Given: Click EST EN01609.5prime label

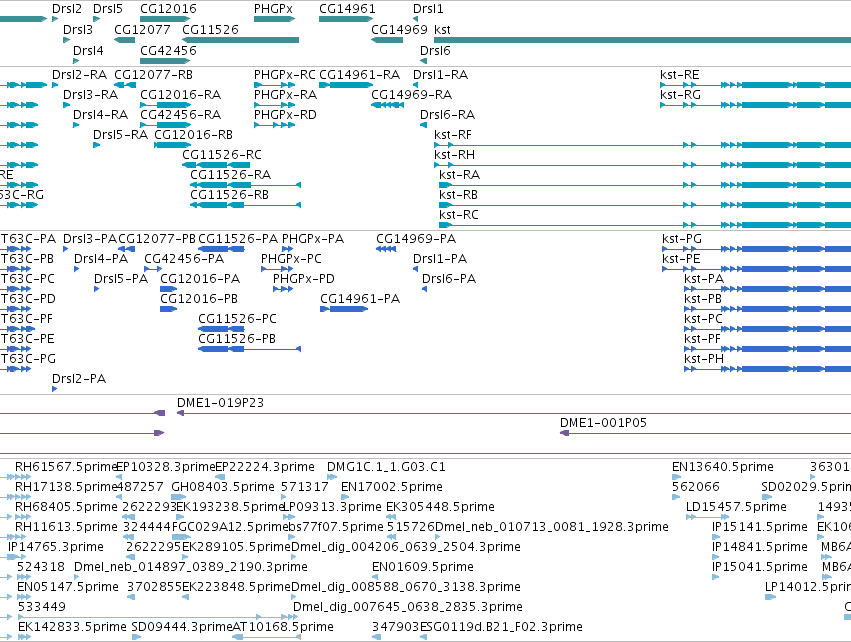Looking at the screenshot, I should [x=423, y=568].
